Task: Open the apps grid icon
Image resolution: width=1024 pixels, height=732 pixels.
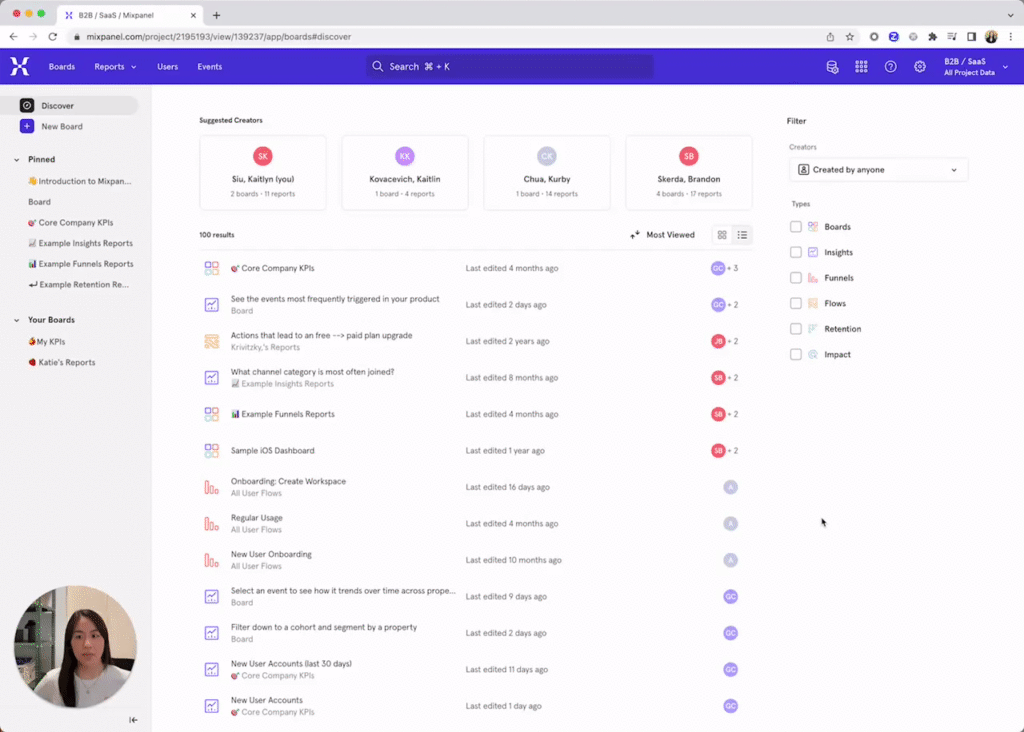Action: (861, 67)
